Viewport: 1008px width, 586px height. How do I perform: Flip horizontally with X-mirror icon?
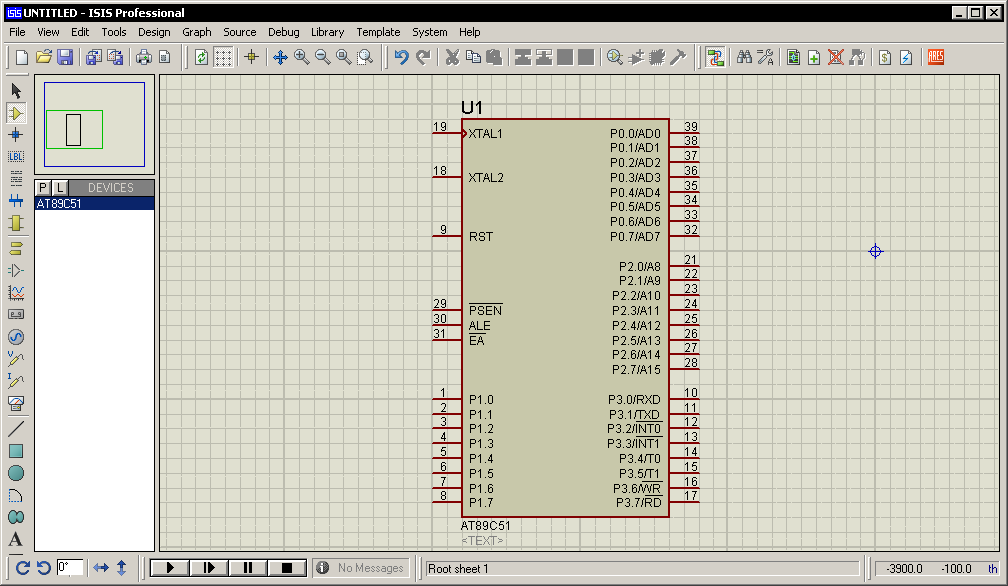pyautogui.click(x=101, y=568)
